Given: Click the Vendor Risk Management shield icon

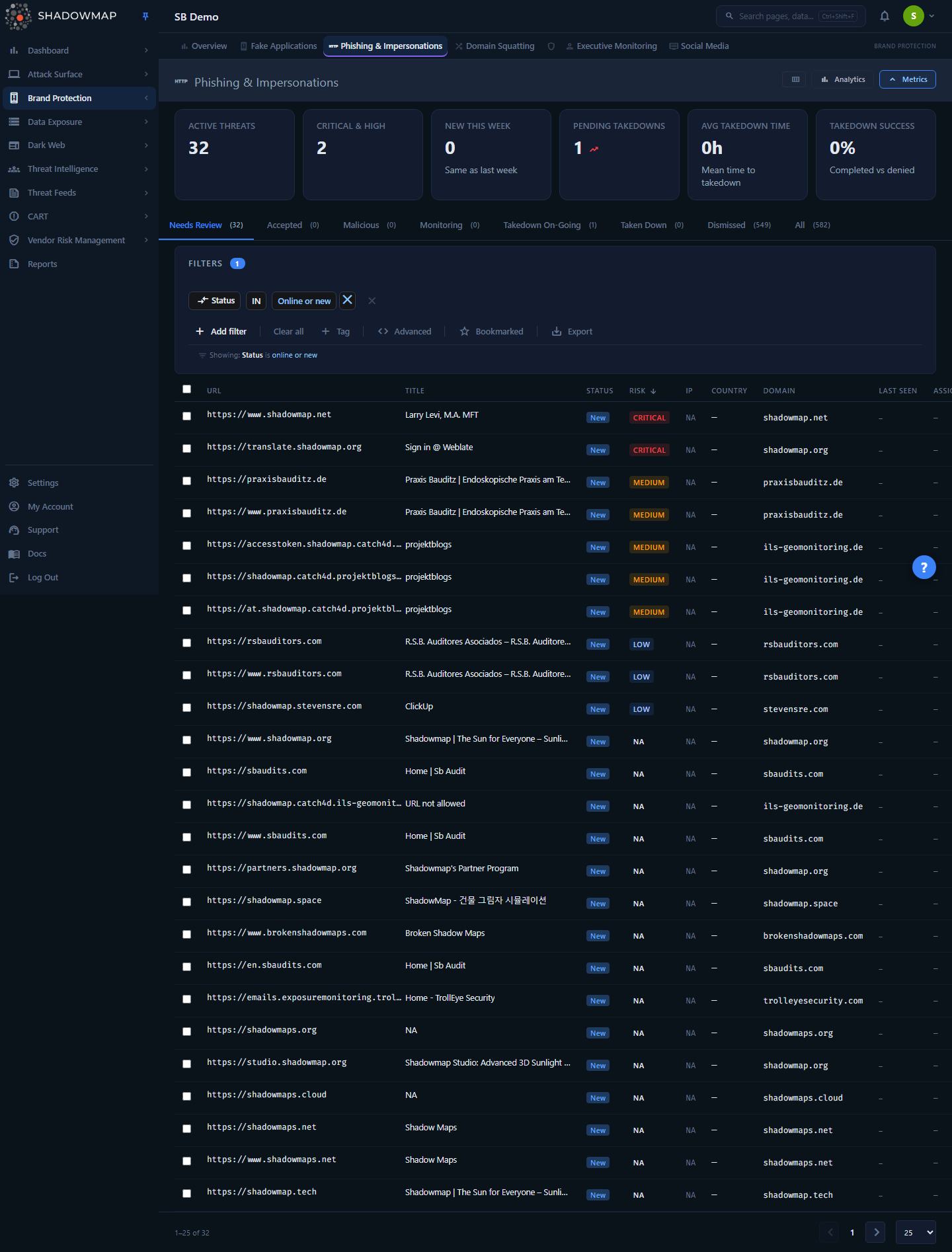Looking at the screenshot, I should (x=14, y=240).
